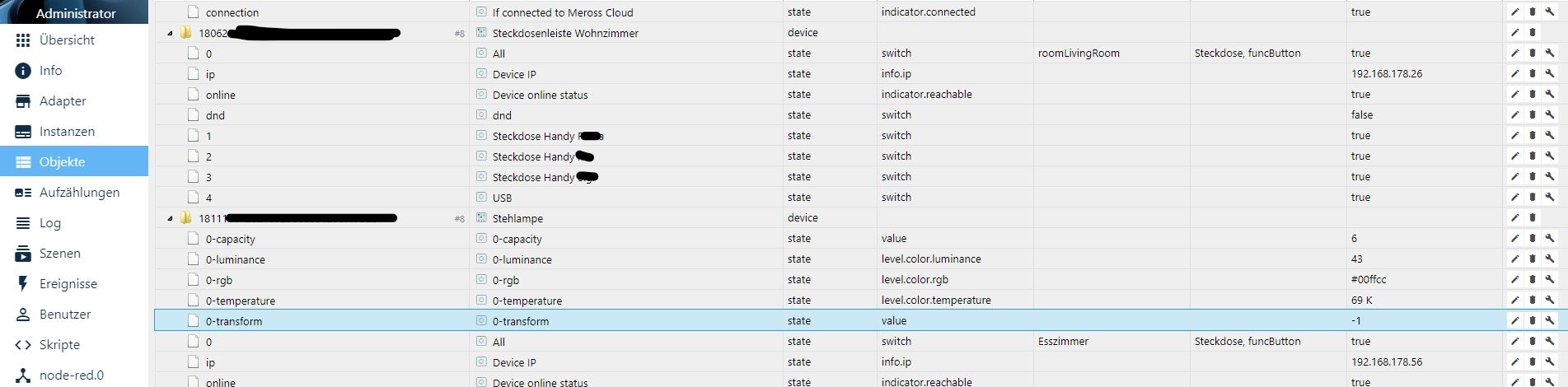
Task: Edit the connection object with pencil icon
Action: click(1514, 12)
